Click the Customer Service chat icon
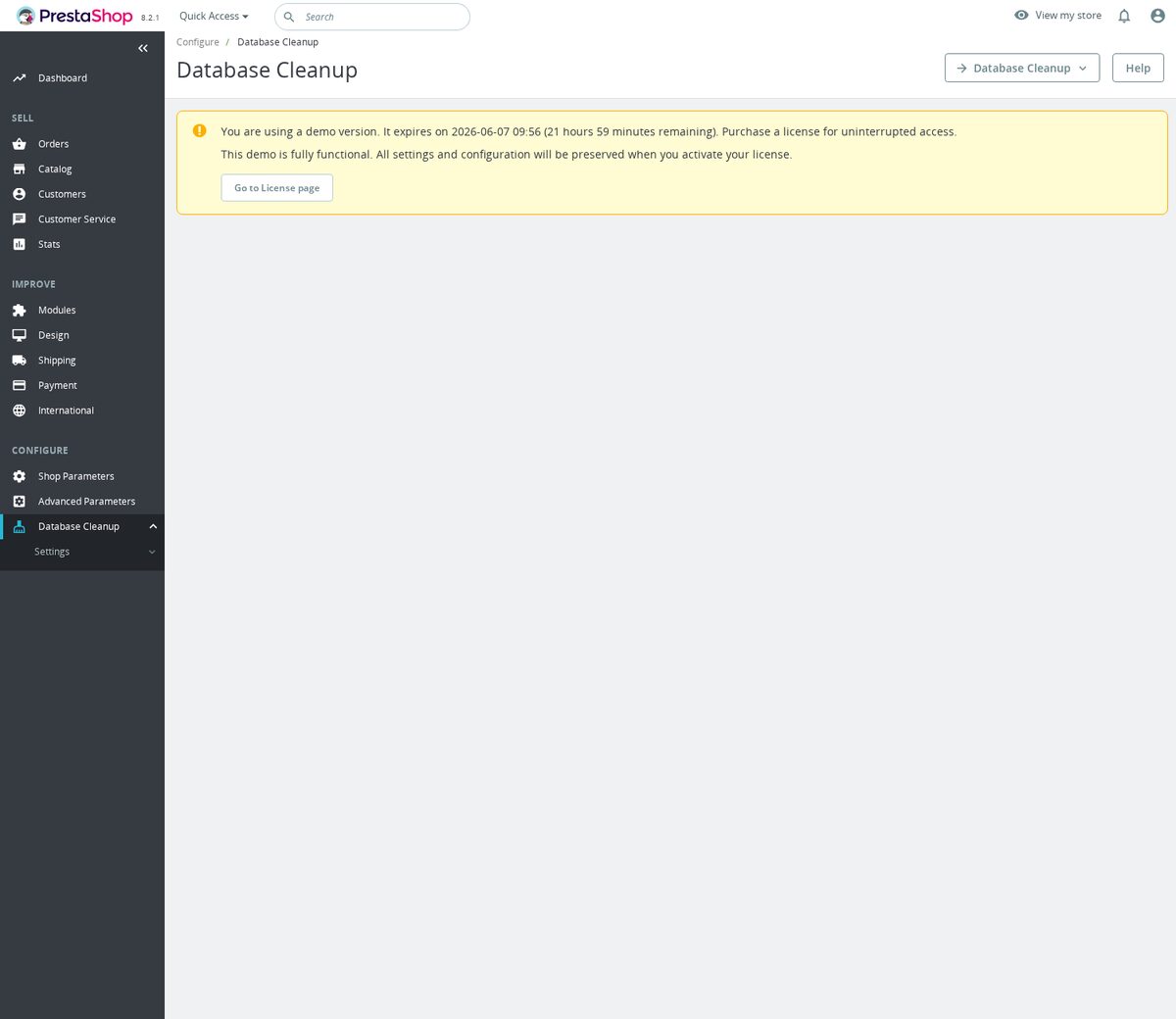Screen dimensions: 1176x1019 (19, 219)
